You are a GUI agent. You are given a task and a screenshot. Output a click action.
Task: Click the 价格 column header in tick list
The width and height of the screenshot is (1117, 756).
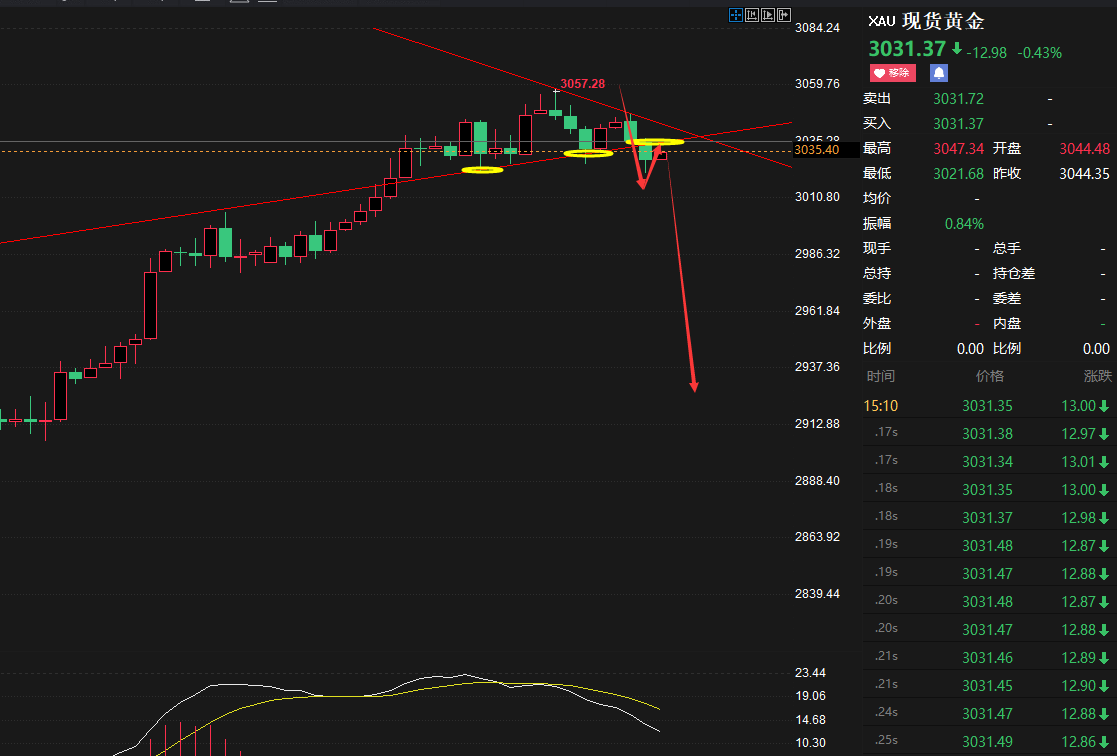click(989, 376)
